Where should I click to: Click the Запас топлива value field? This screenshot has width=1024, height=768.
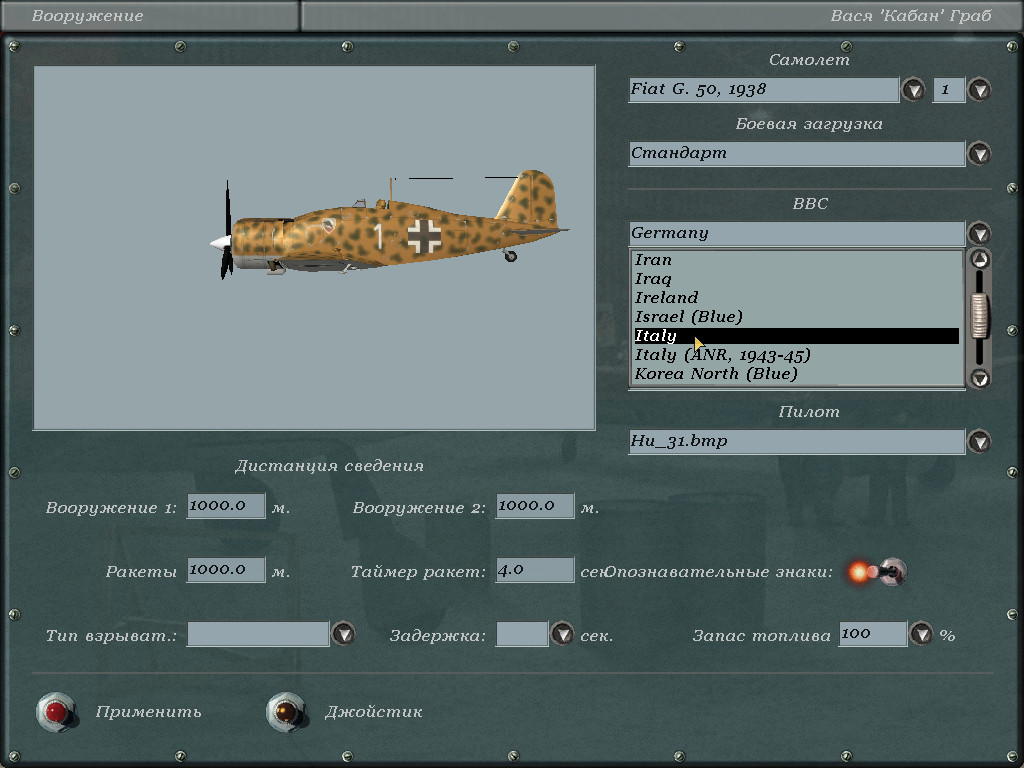click(x=873, y=634)
